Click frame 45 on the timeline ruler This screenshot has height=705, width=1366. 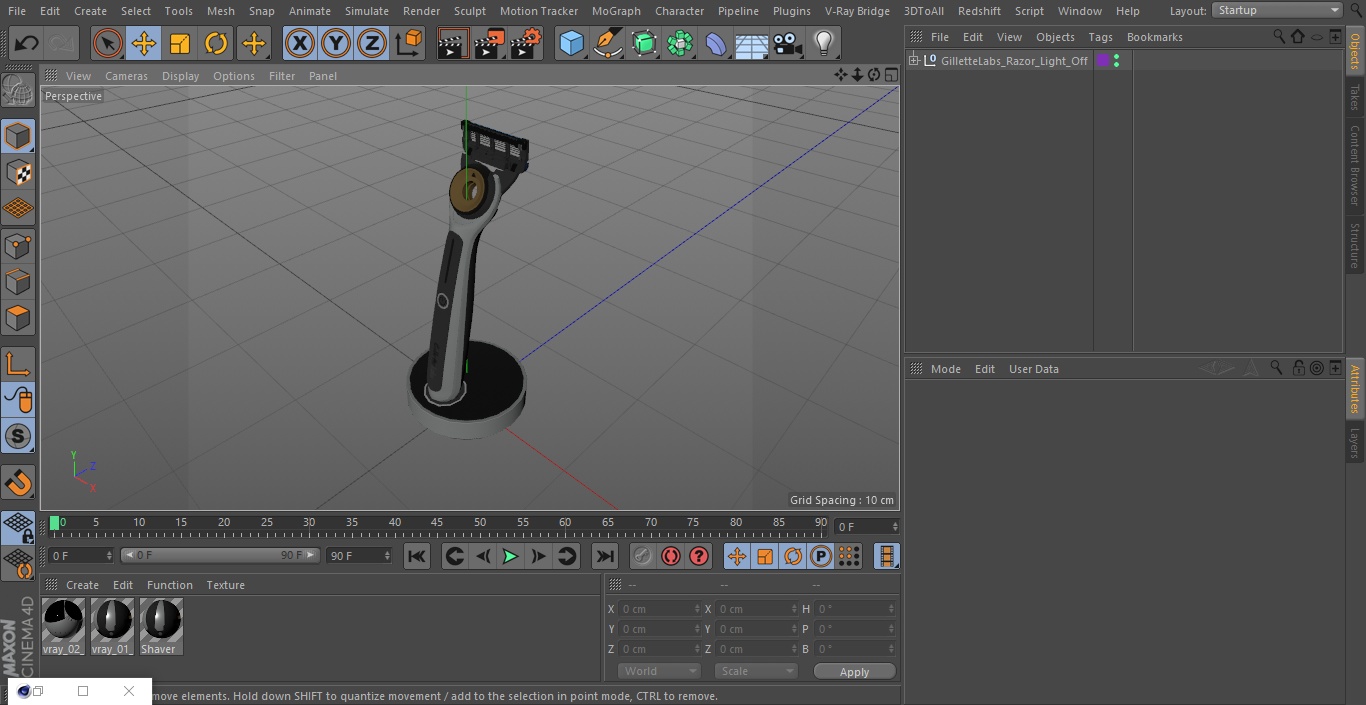point(437,523)
